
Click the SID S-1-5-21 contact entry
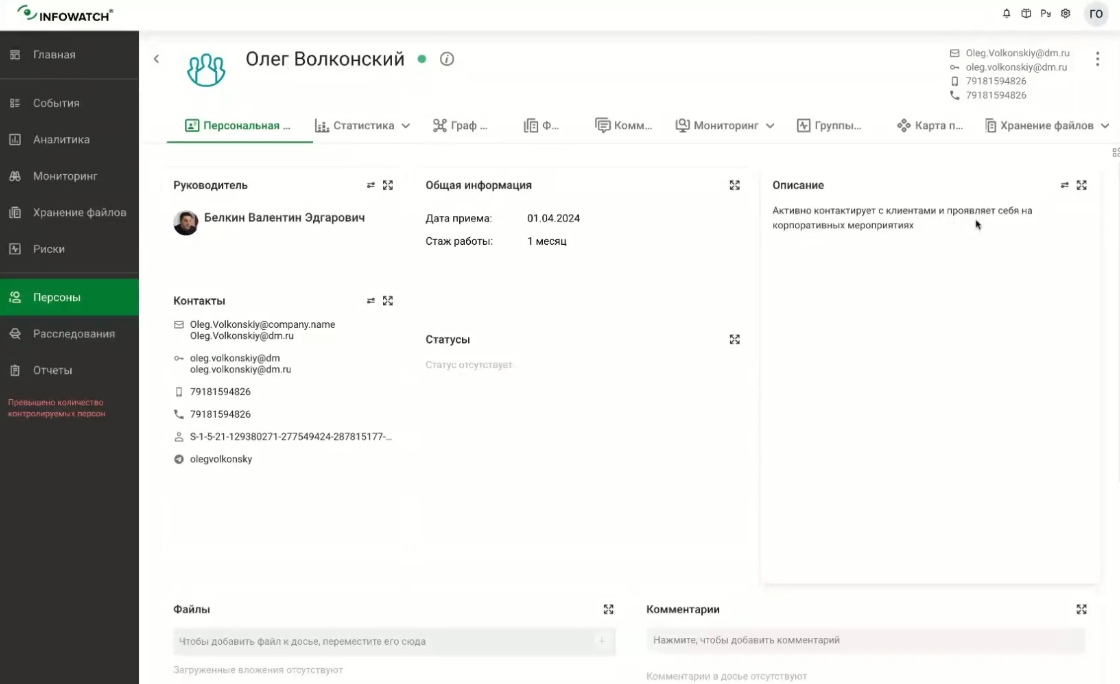291,436
